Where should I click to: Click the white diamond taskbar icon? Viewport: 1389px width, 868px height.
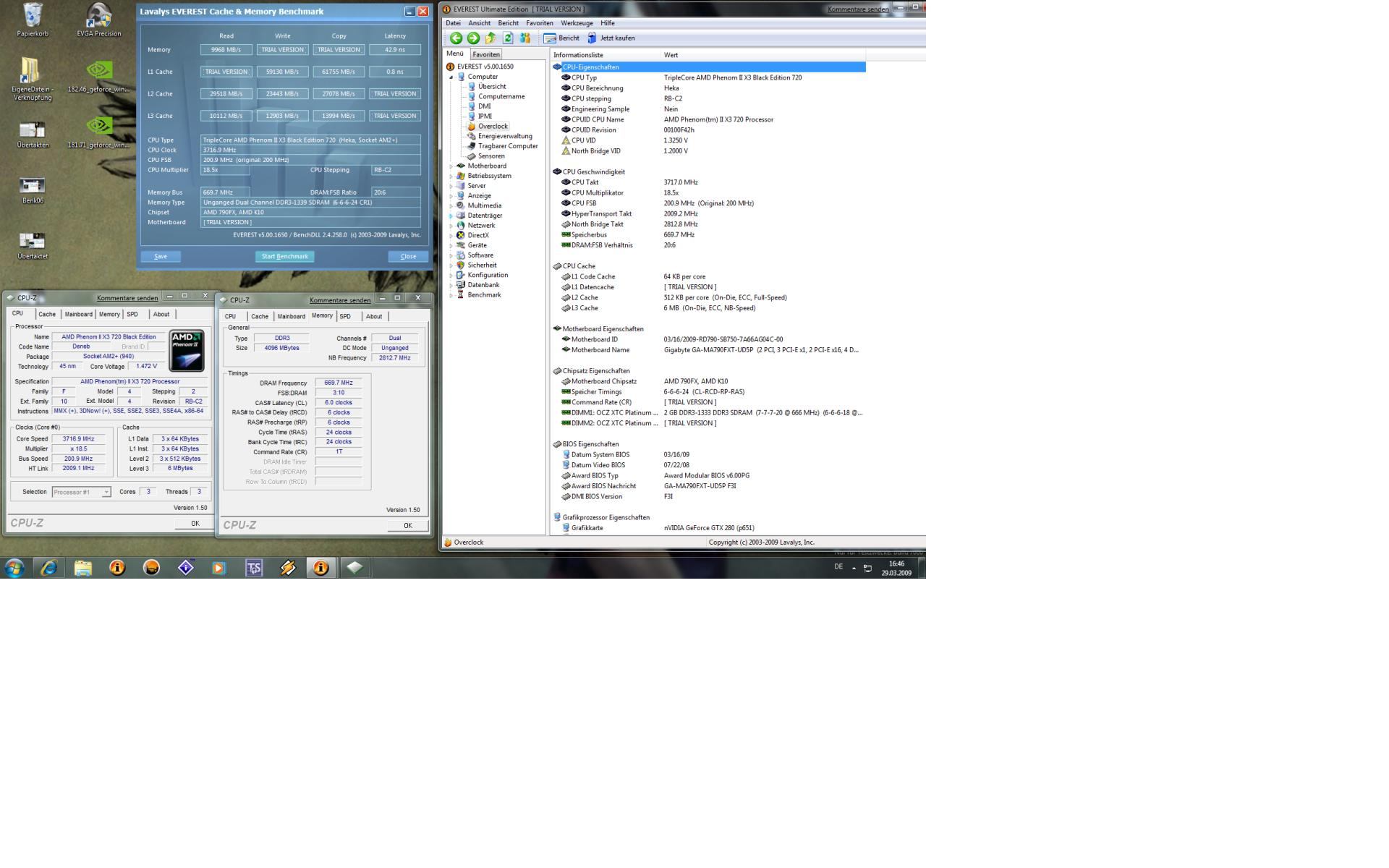pos(354,568)
